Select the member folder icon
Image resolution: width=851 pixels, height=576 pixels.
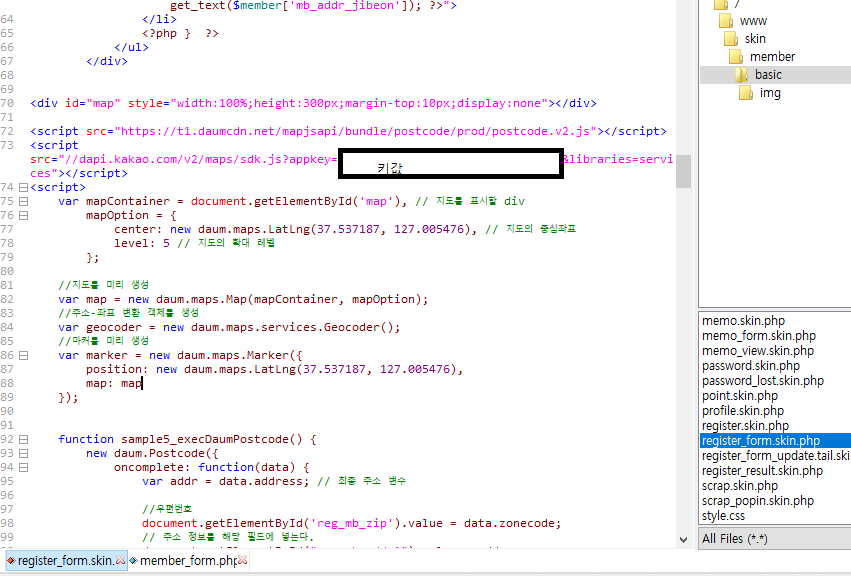click(736, 57)
